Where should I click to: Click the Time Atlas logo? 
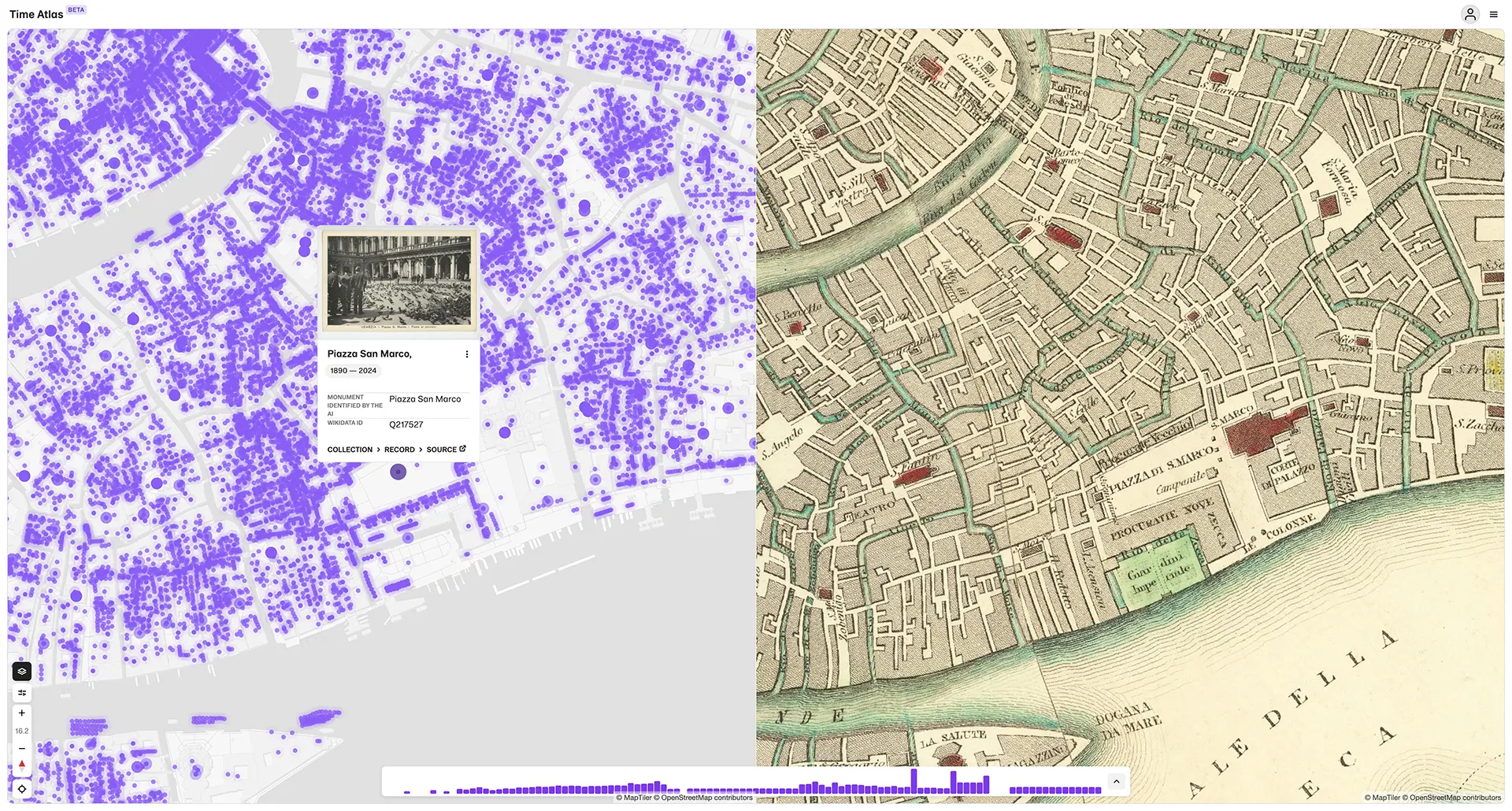point(36,14)
